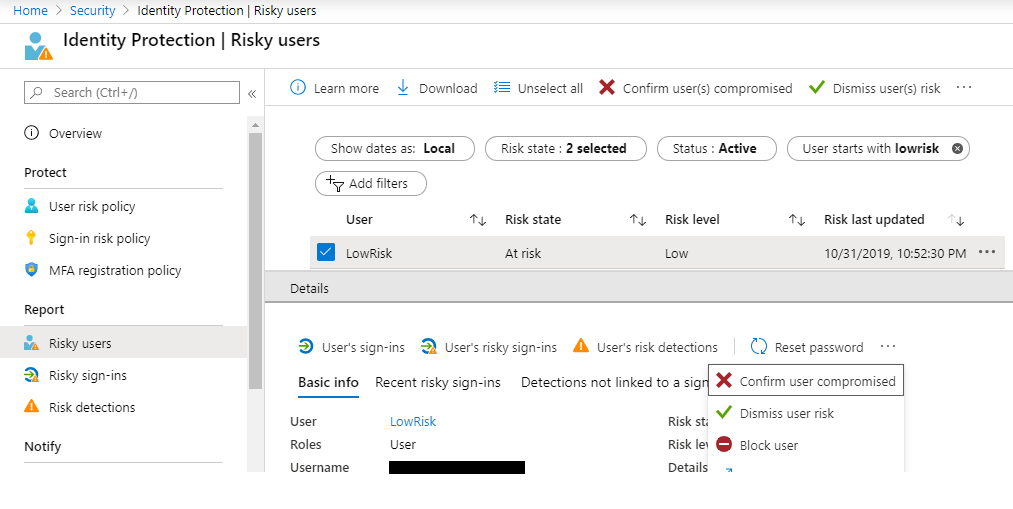The image size is (1013, 509).
Task: Click the red X Confirm user(s) compromised icon
Action: coord(607,87)
